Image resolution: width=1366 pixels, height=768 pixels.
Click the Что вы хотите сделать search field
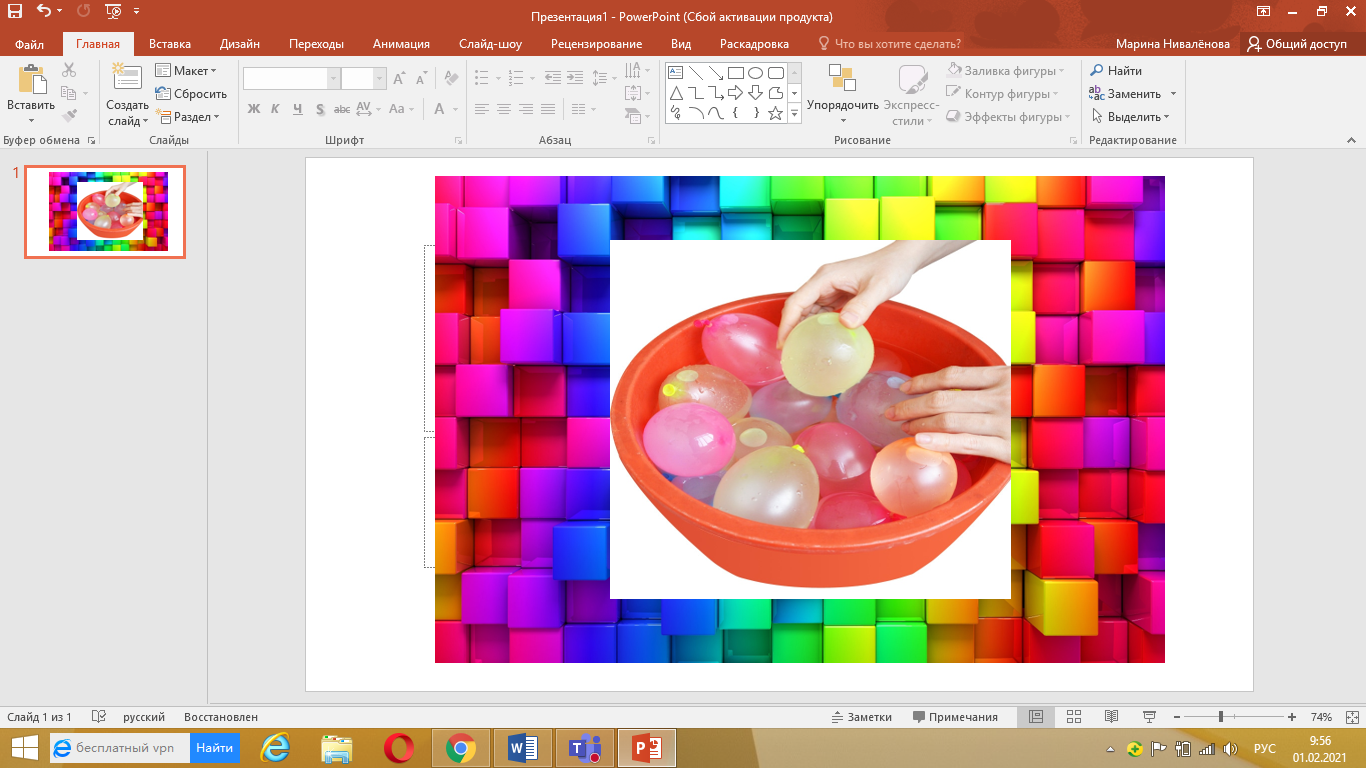(889, 44)
